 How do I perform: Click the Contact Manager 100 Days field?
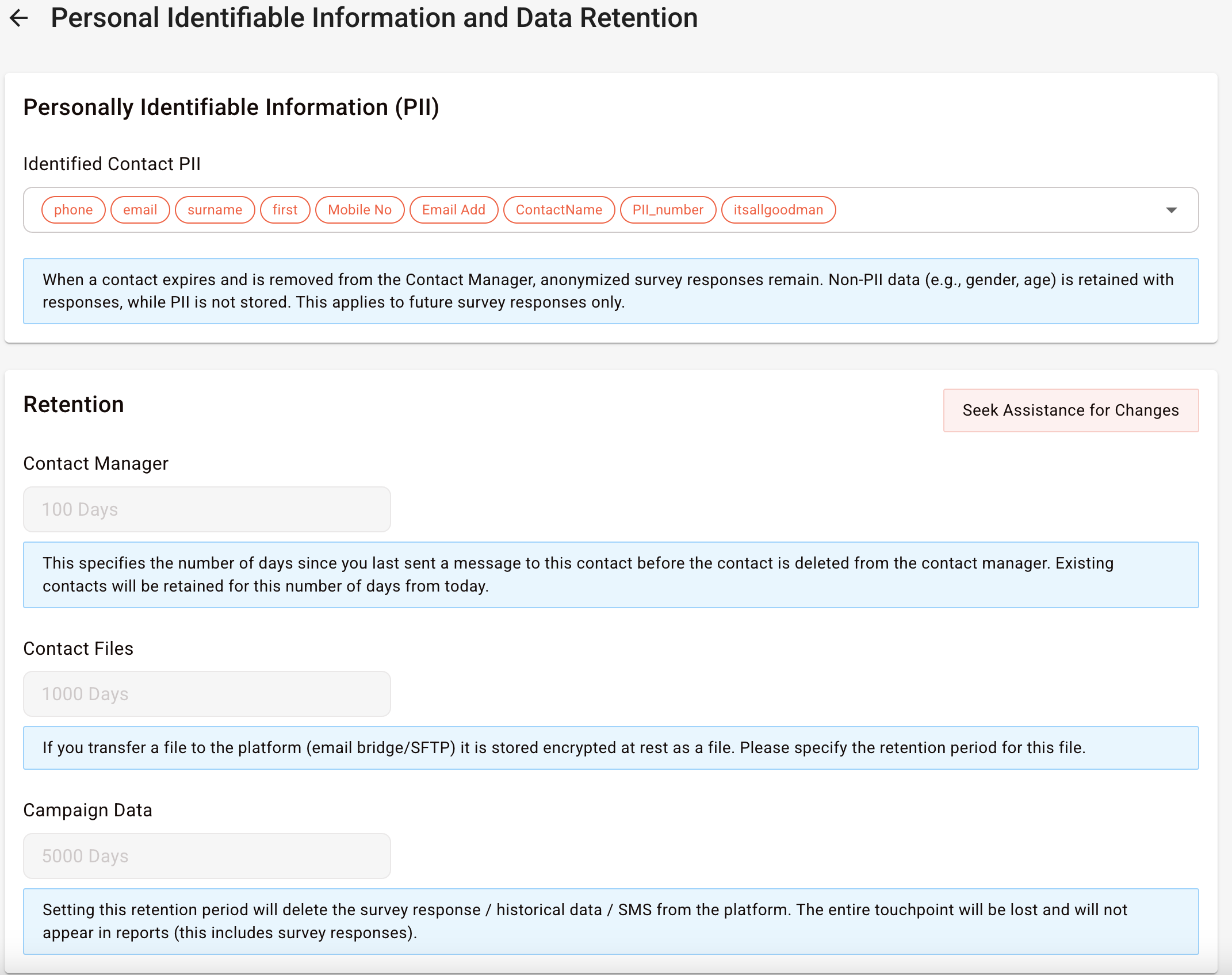tap(207, 510)
